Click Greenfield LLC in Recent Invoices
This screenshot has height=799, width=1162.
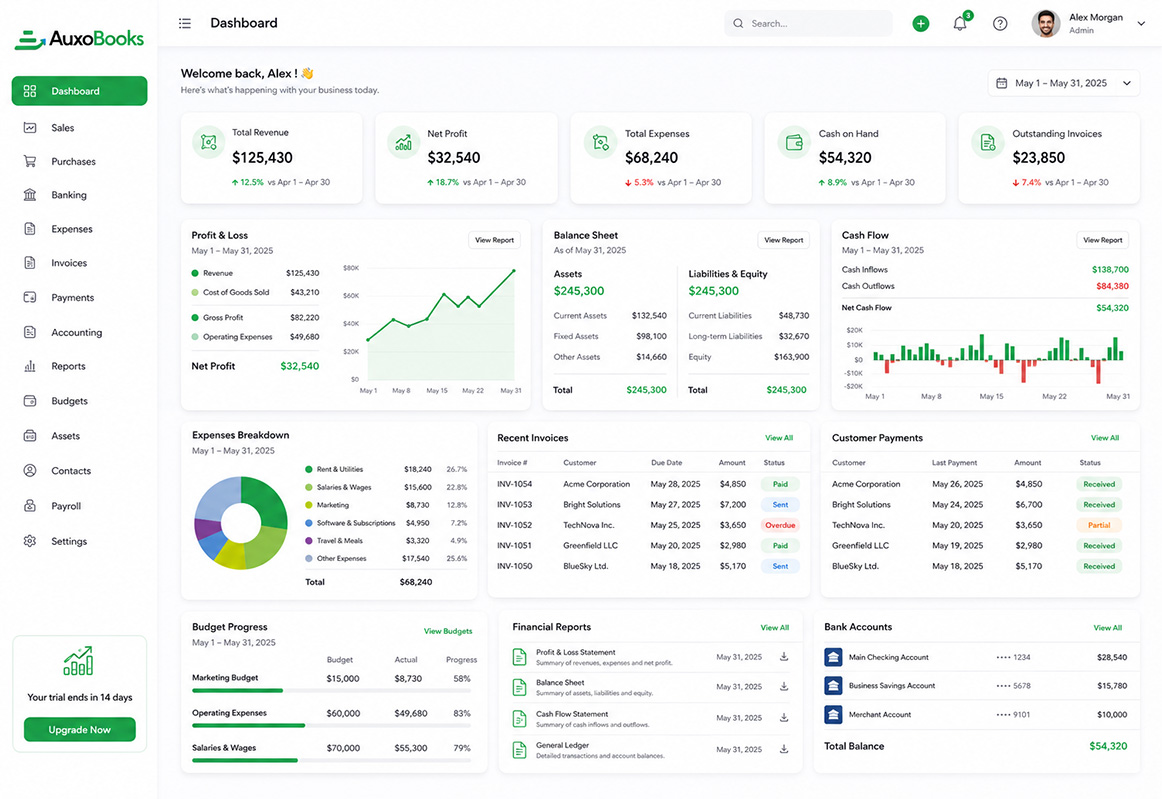590,546
